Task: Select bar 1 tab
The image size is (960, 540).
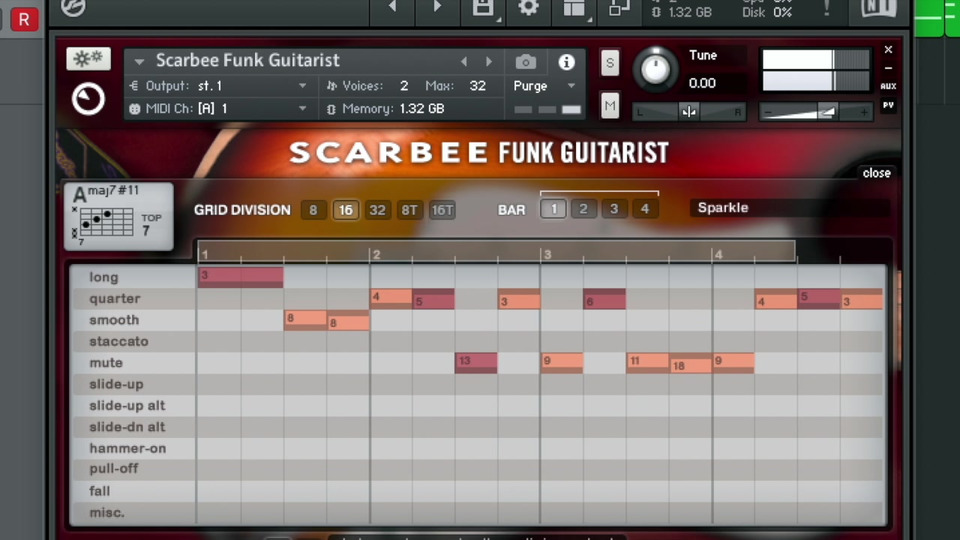Action: pos(553,209)
